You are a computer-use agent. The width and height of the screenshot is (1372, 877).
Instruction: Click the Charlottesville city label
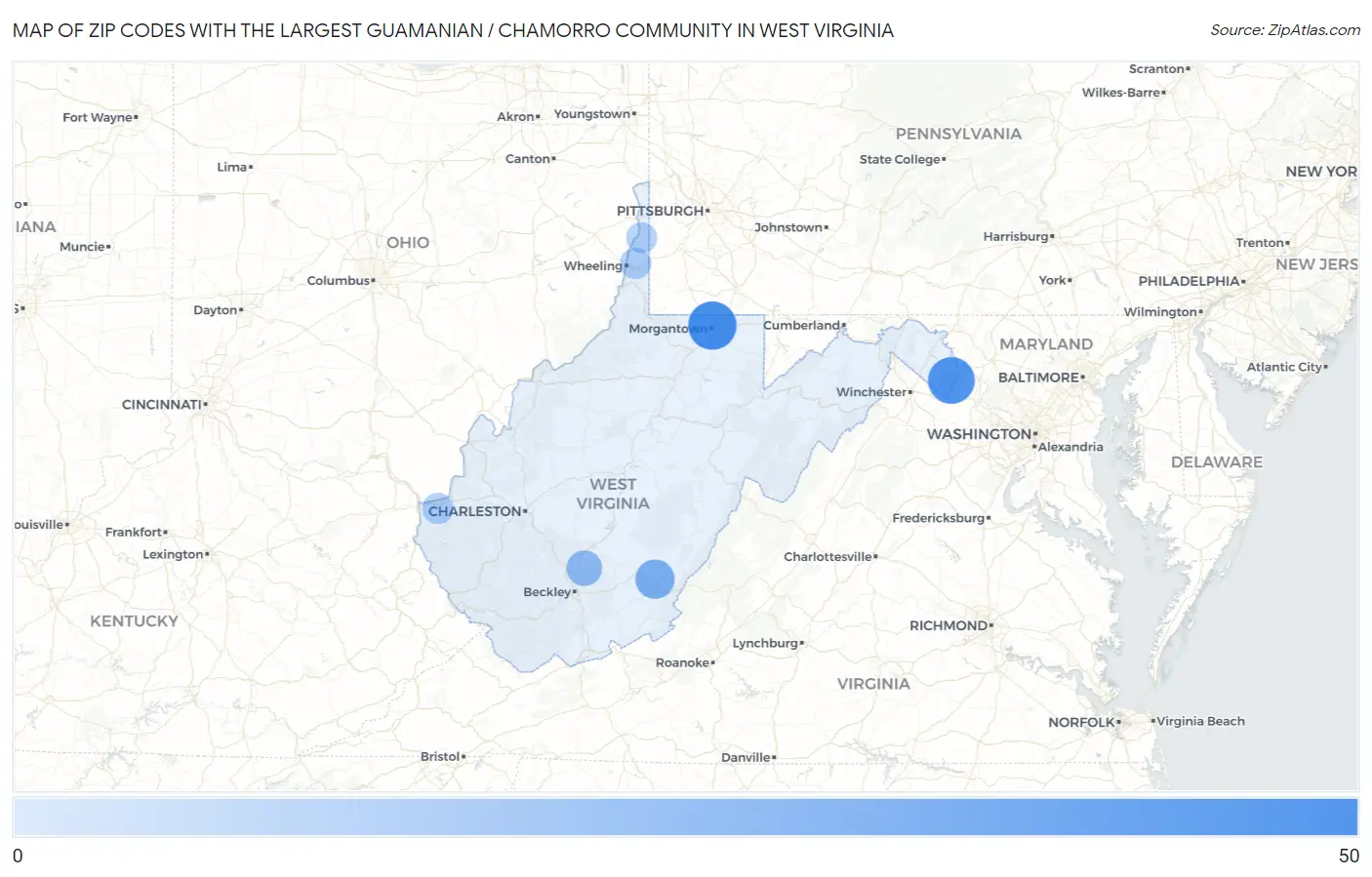[827, 557]
